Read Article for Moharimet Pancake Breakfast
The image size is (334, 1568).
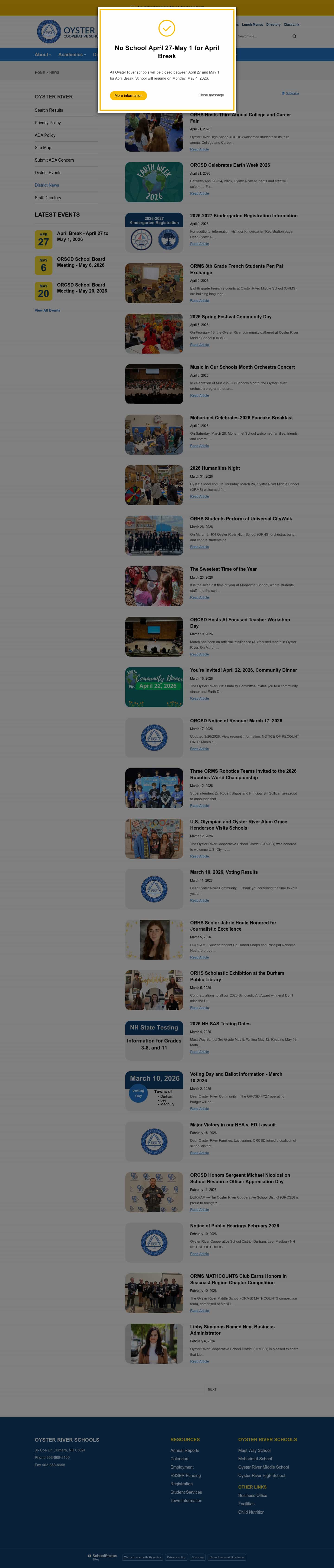click(199, 446)
